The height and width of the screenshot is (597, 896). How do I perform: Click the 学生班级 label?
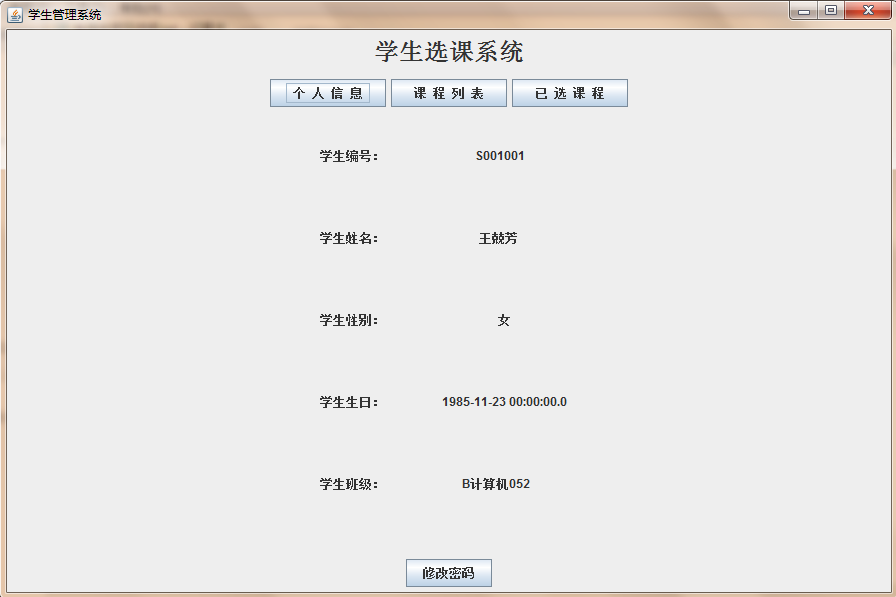(x=349, y=484)
